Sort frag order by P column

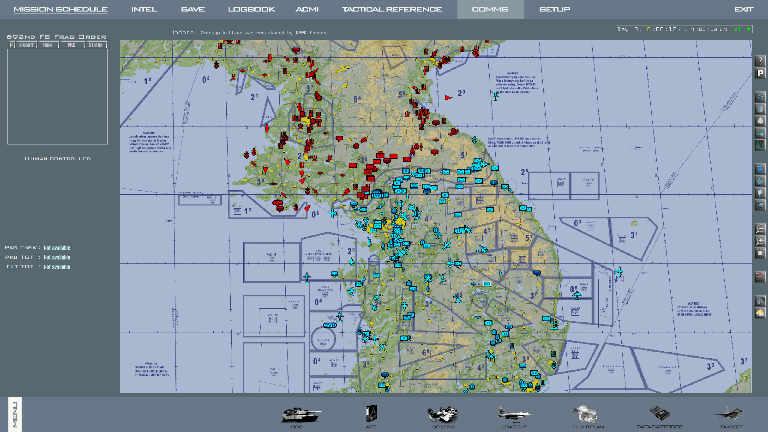tap(11, 45)
